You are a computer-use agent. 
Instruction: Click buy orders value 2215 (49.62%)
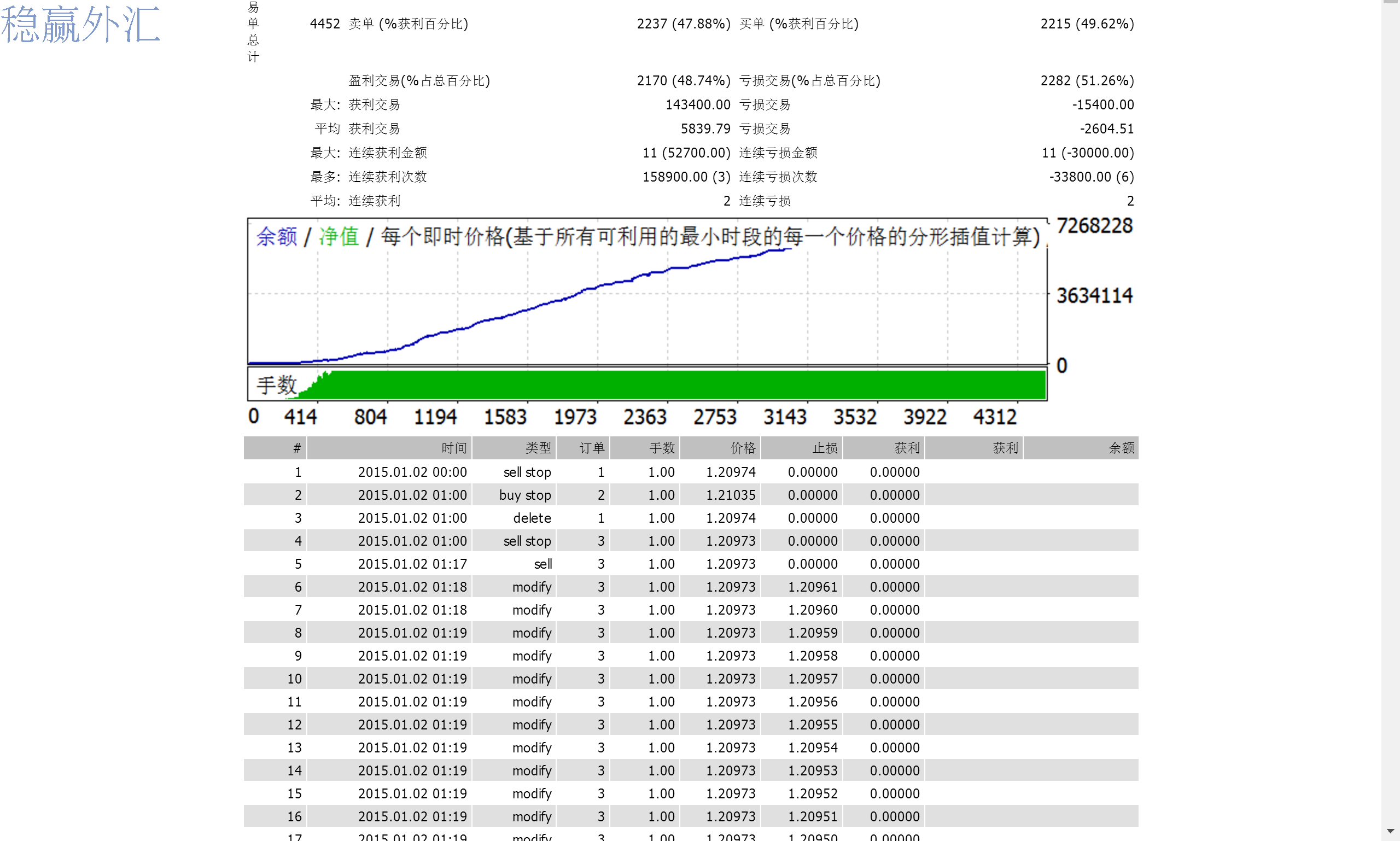[x=1087, y=24]
